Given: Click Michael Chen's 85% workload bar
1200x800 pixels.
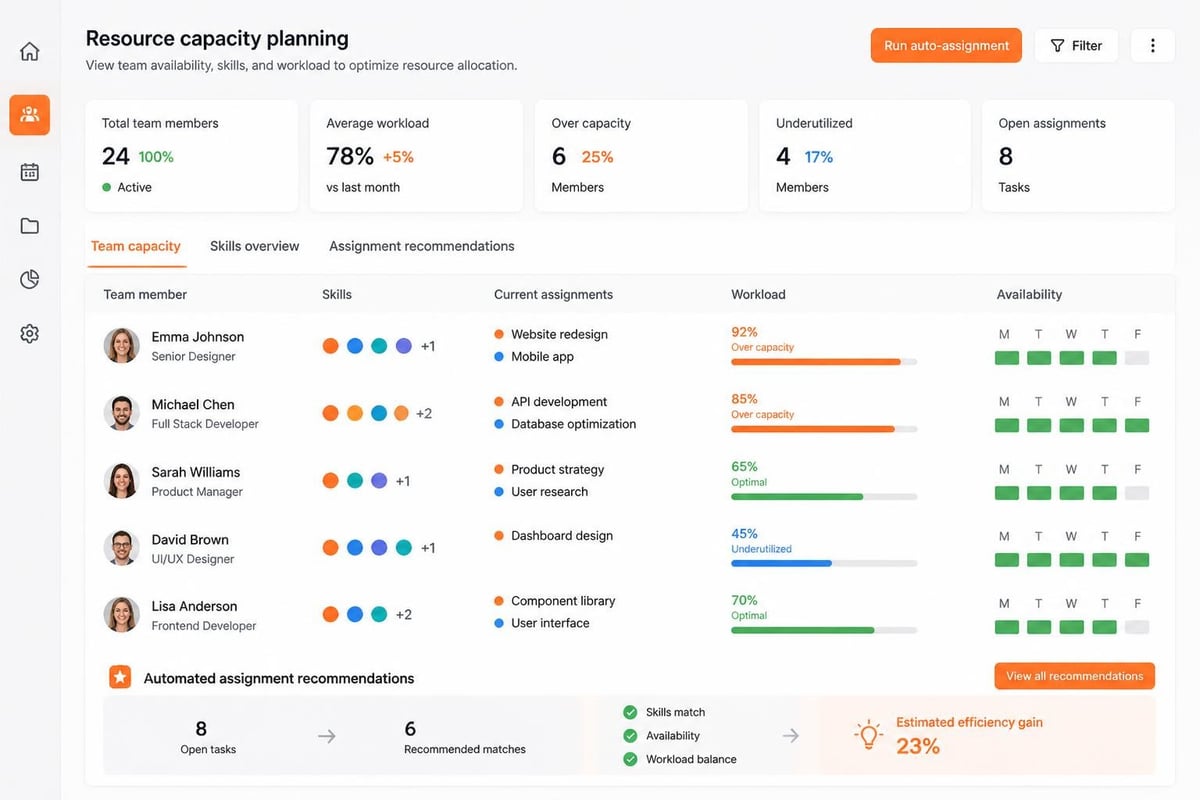Looking at the screenshot, I should (824, 429).
